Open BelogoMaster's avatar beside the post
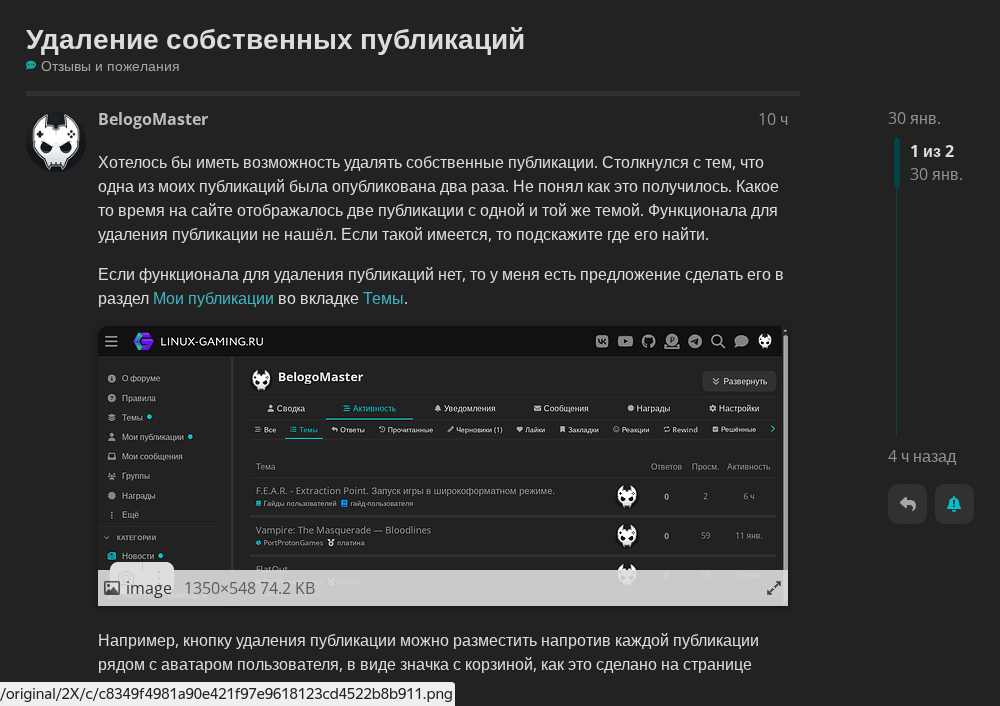 click(56, 143)
